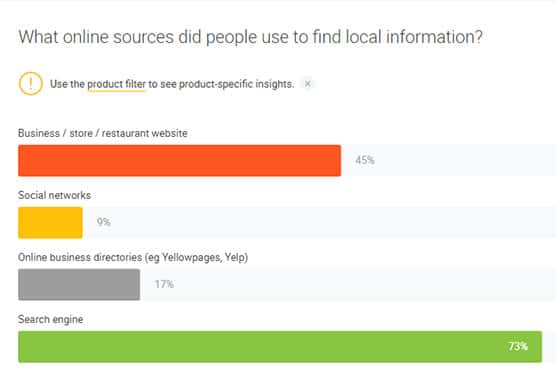Click the Business / store / restaurant website label
The height and width of the screenshot is (385, 556).
click(103, 133)
